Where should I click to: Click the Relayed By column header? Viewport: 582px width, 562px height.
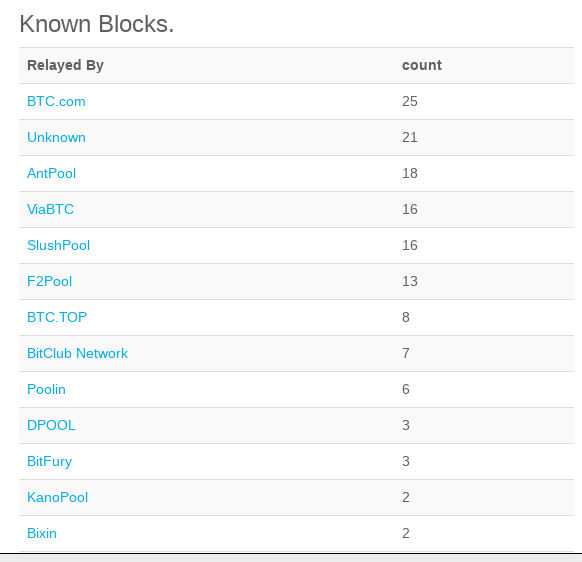[x=65, y=65]
